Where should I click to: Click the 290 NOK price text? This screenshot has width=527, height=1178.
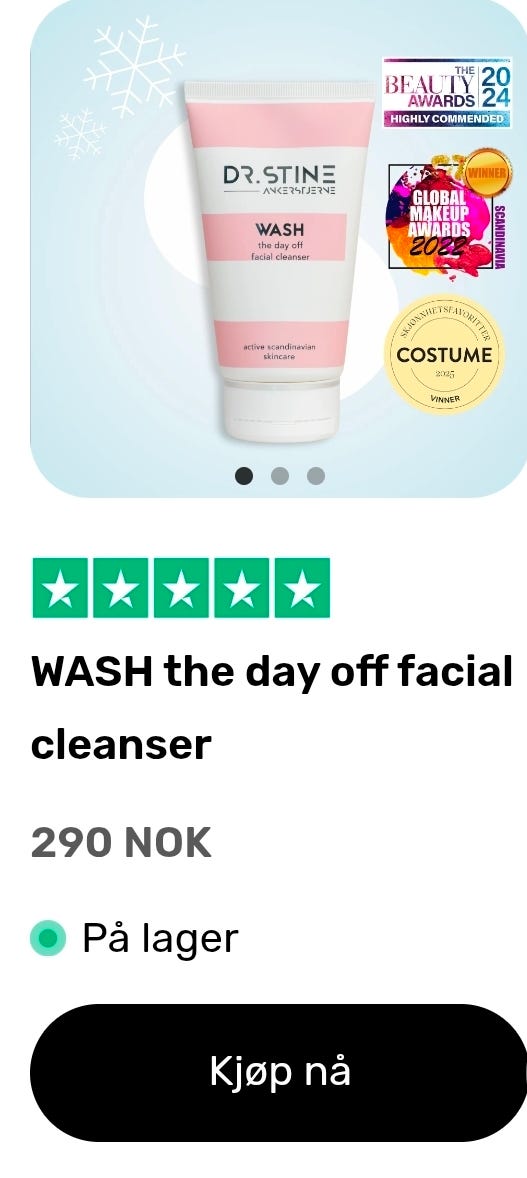pyautogui.click(x=121, y=842)
